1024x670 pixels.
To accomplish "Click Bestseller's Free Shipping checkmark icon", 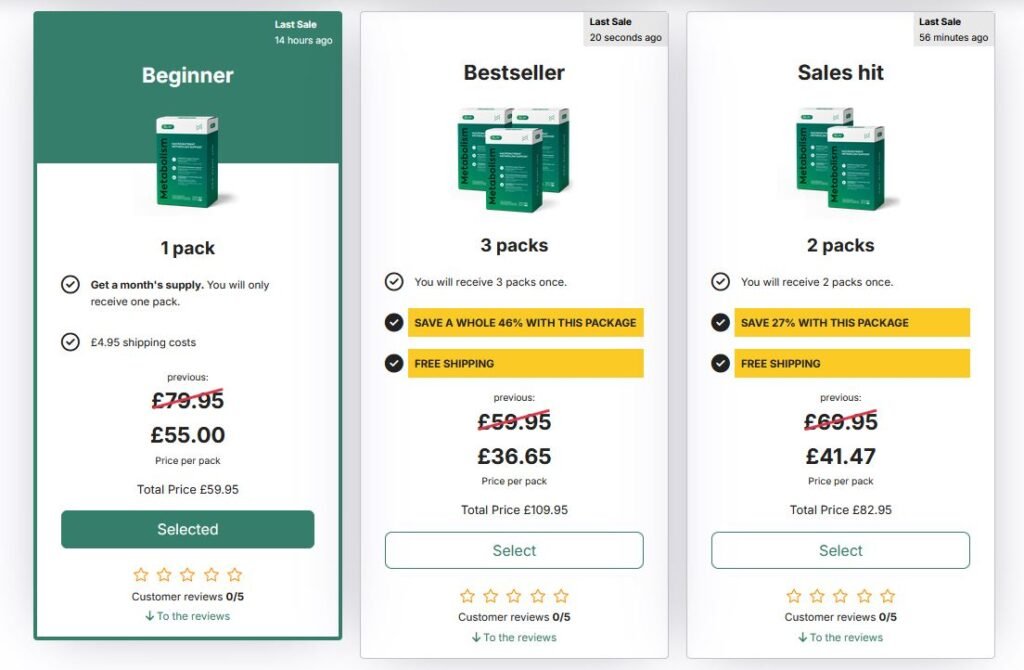I will (394, 363).
